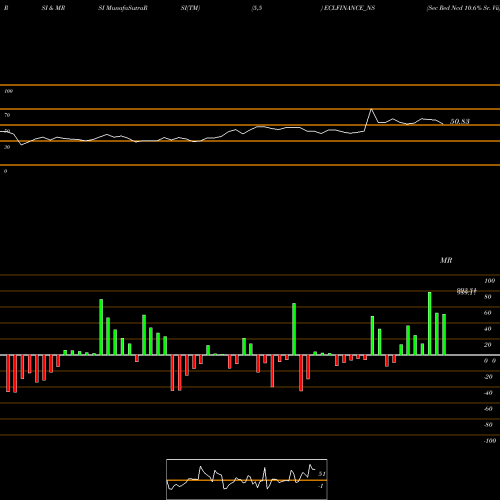
Task: Select the 'SI MunafaSutraR' header text
Action: (123, 8)
